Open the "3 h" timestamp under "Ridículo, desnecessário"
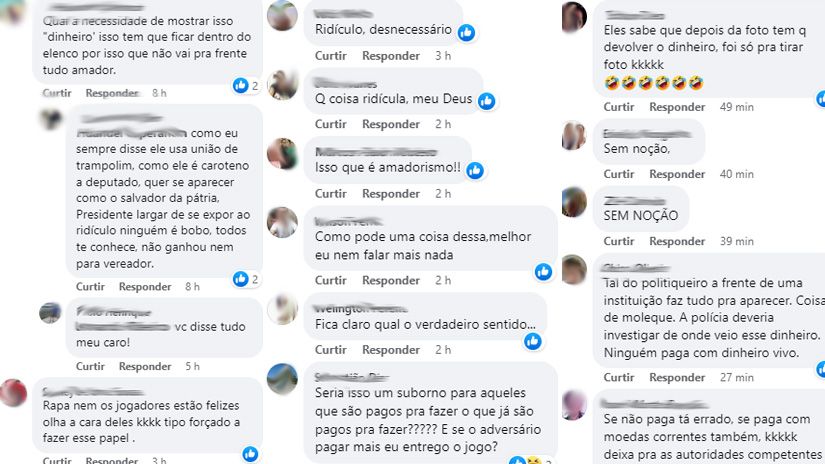This screenshot has width=825, height=464. coord(443,56)
